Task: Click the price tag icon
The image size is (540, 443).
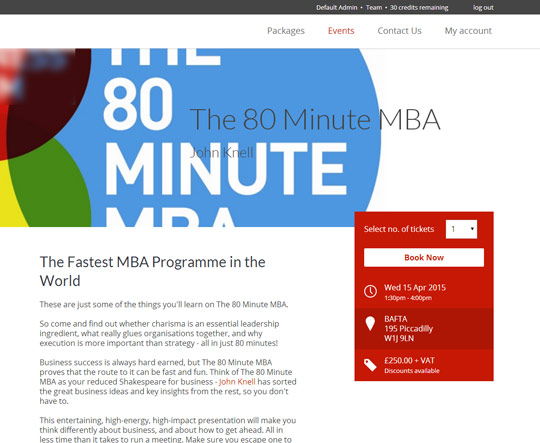Action: tap(370, 365)
